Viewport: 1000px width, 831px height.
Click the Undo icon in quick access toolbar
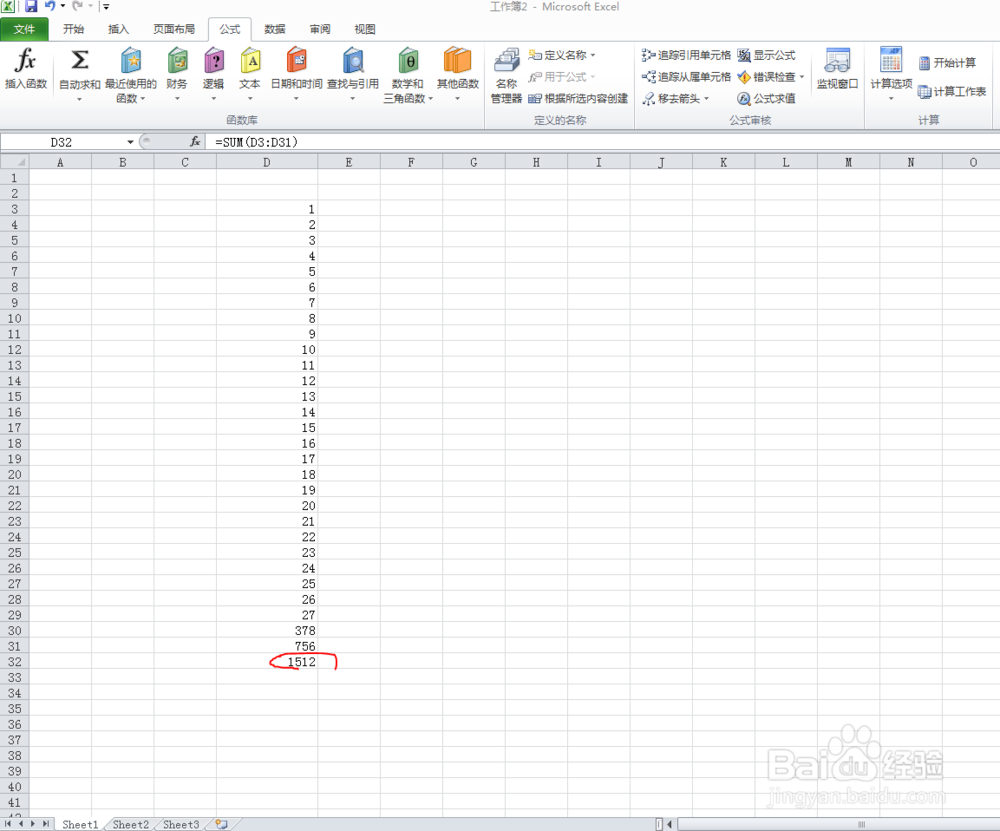point(50,6)
